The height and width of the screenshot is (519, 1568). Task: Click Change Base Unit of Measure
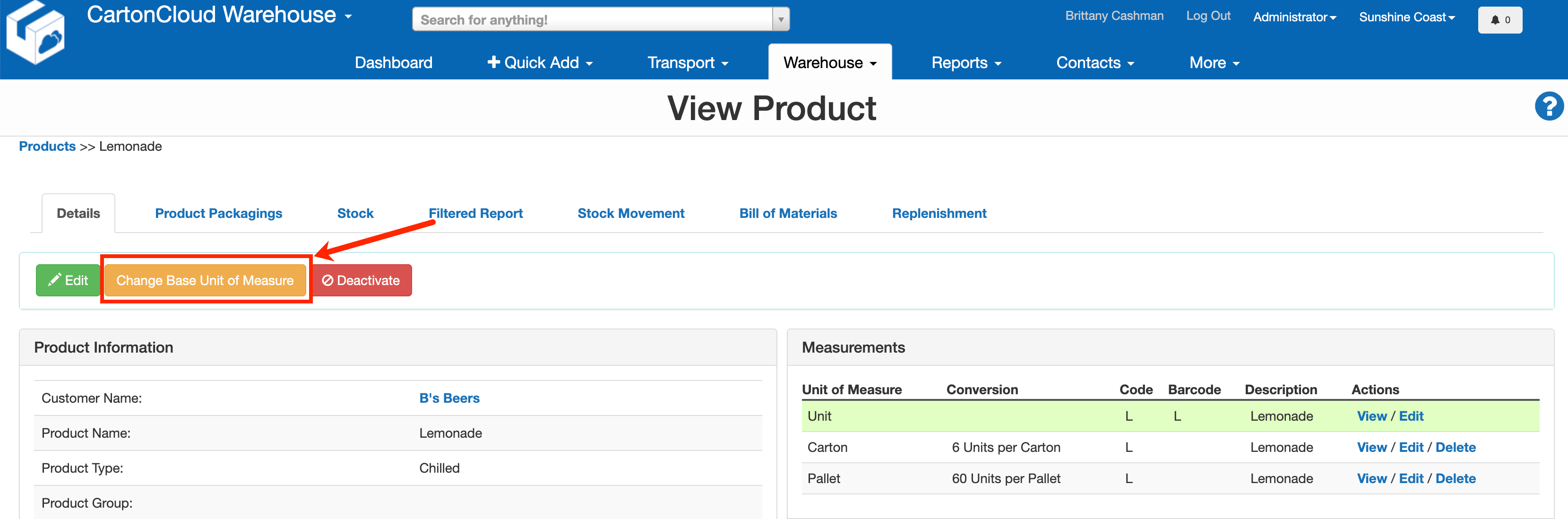(x=205, y=280)
